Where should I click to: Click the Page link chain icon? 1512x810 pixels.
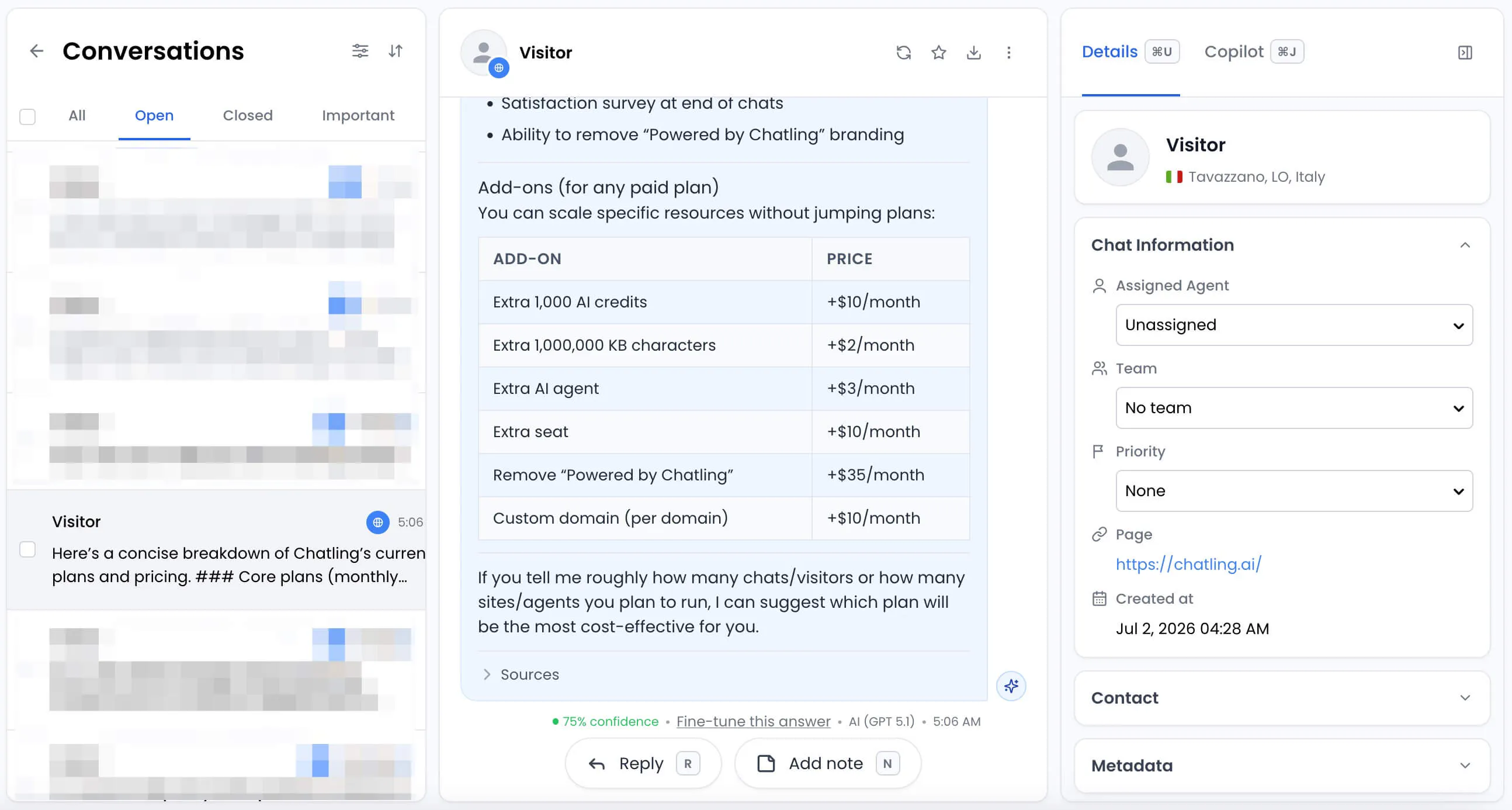click(x=1099, y=534)
